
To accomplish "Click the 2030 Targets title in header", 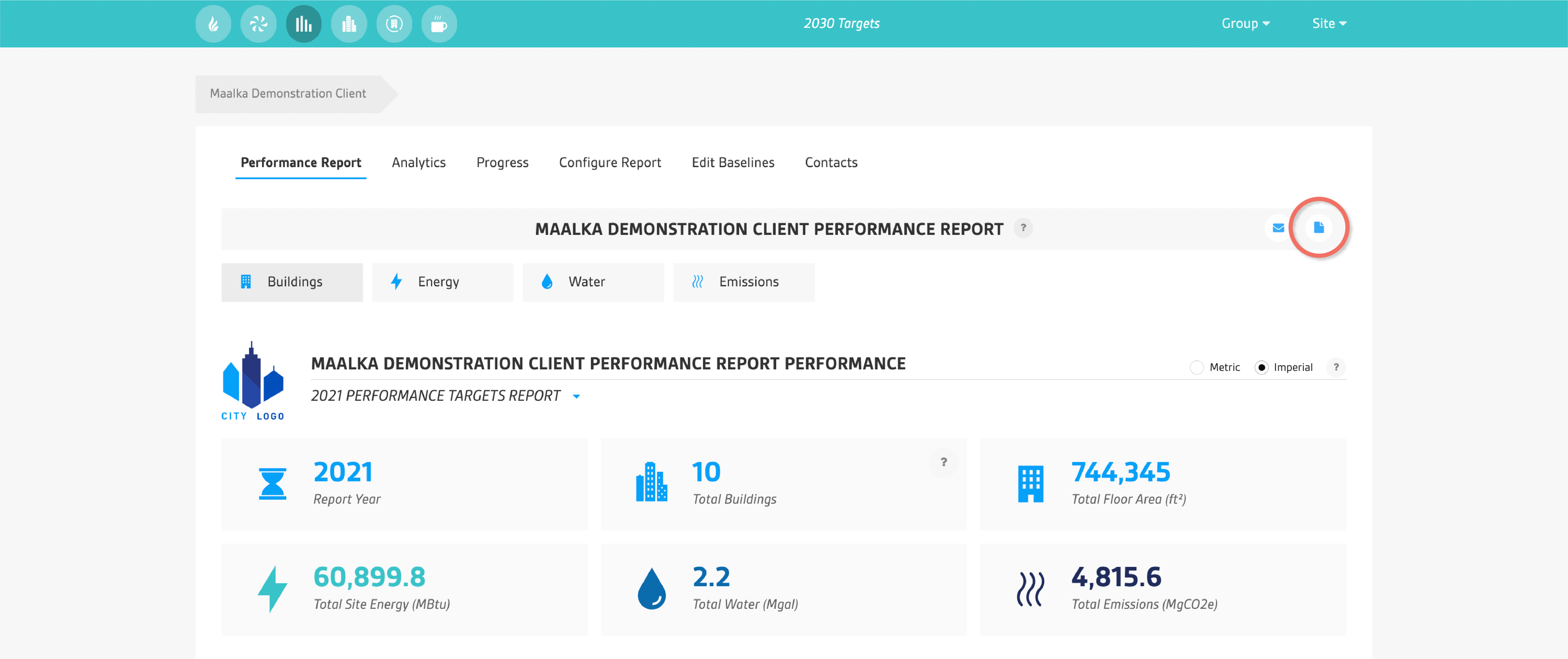I will click(841, 24).
